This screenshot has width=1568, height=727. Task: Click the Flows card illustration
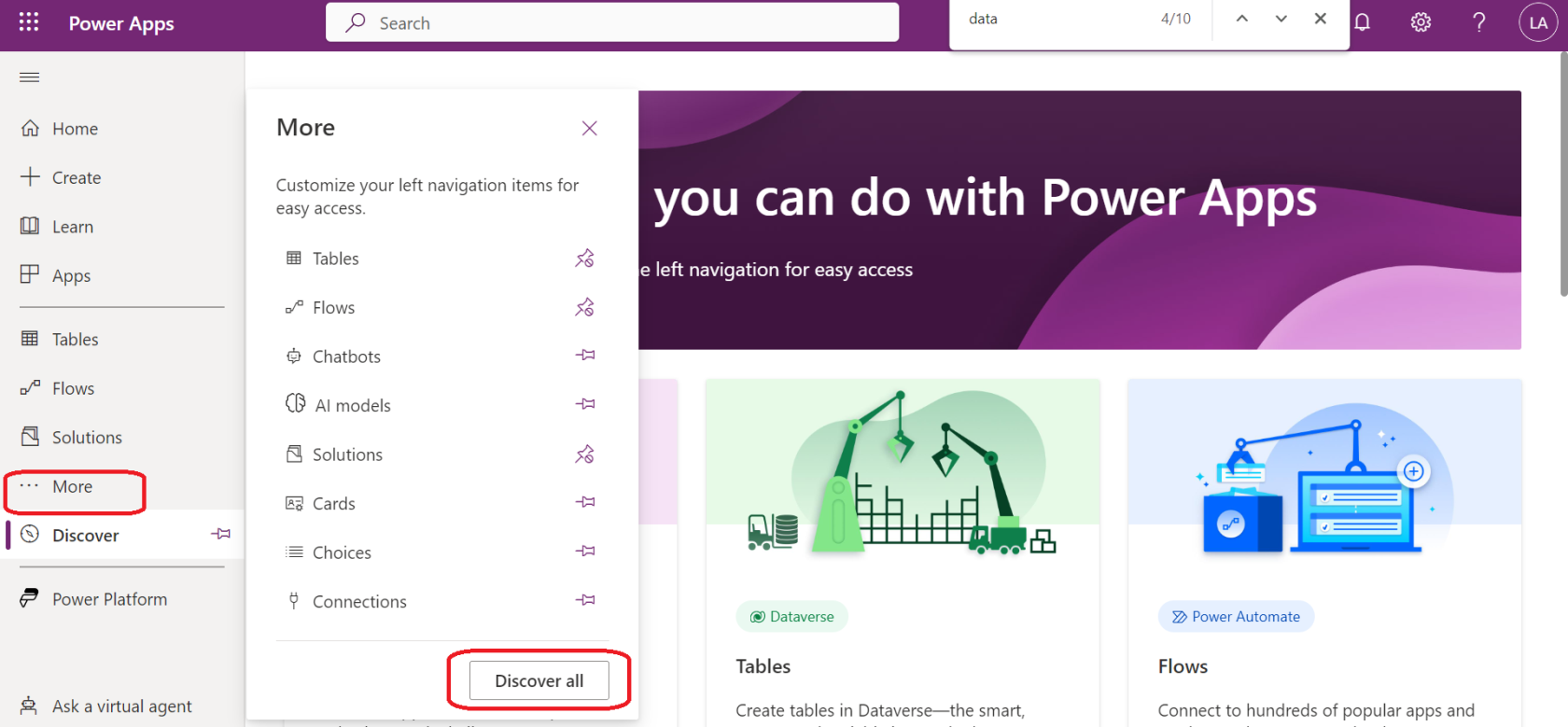[x=1325, y=473]
